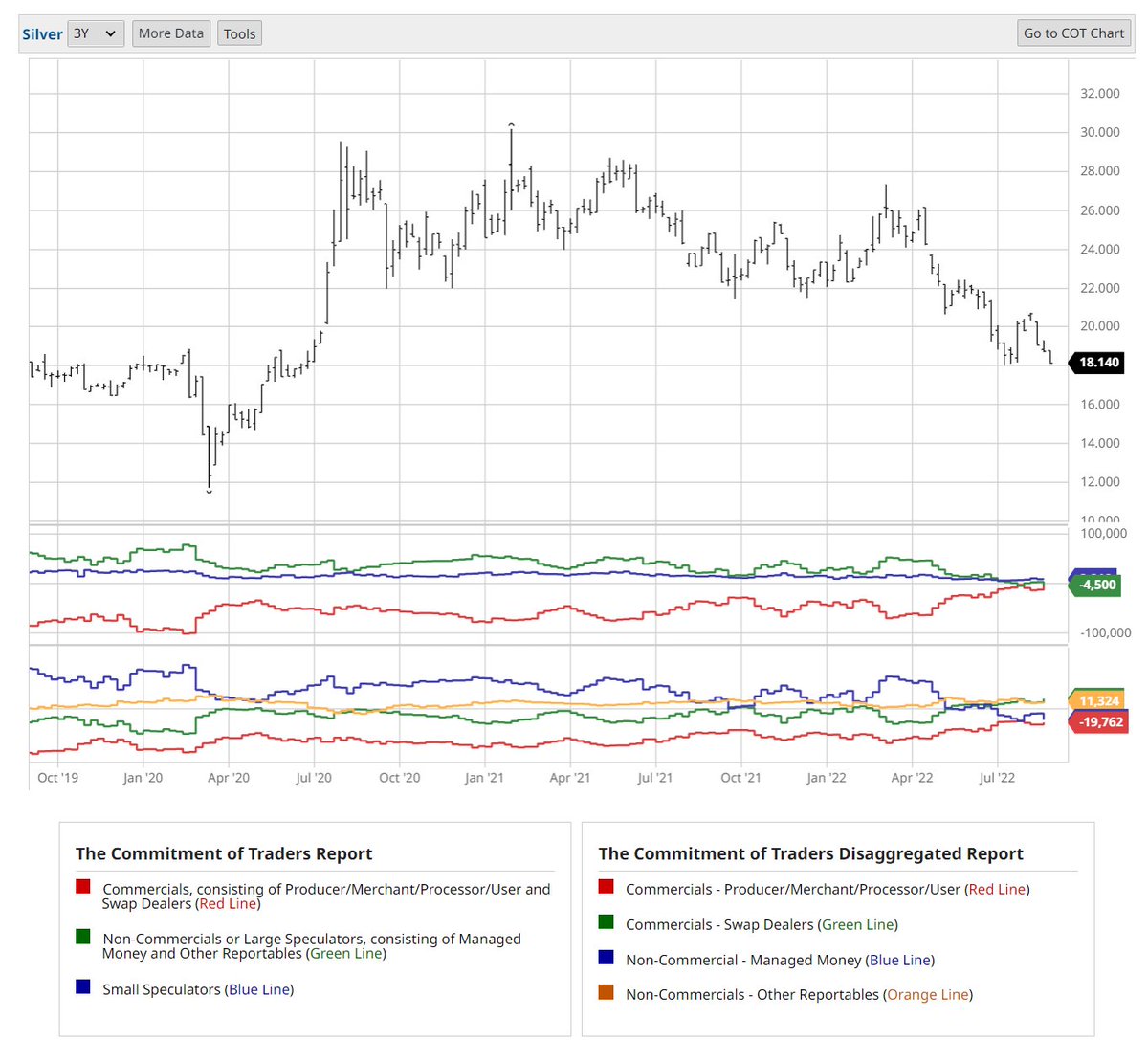This screenshot has width=1148, height=1040.
Task: Click the blue Small Speculators swatch
Action: click(x=83, y=987)
